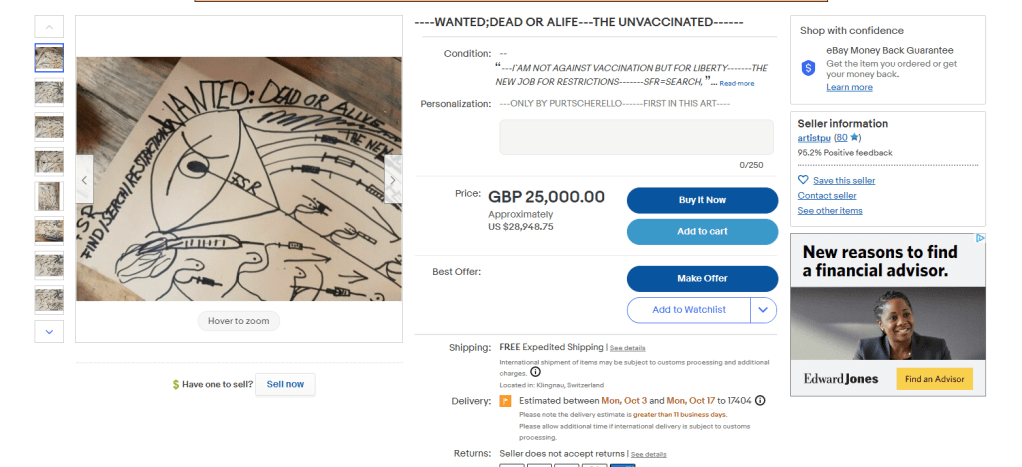1022x467 pixels.
Task: Type in the Personalization text box
Action: pyautogui.click(x=636, y=137)
